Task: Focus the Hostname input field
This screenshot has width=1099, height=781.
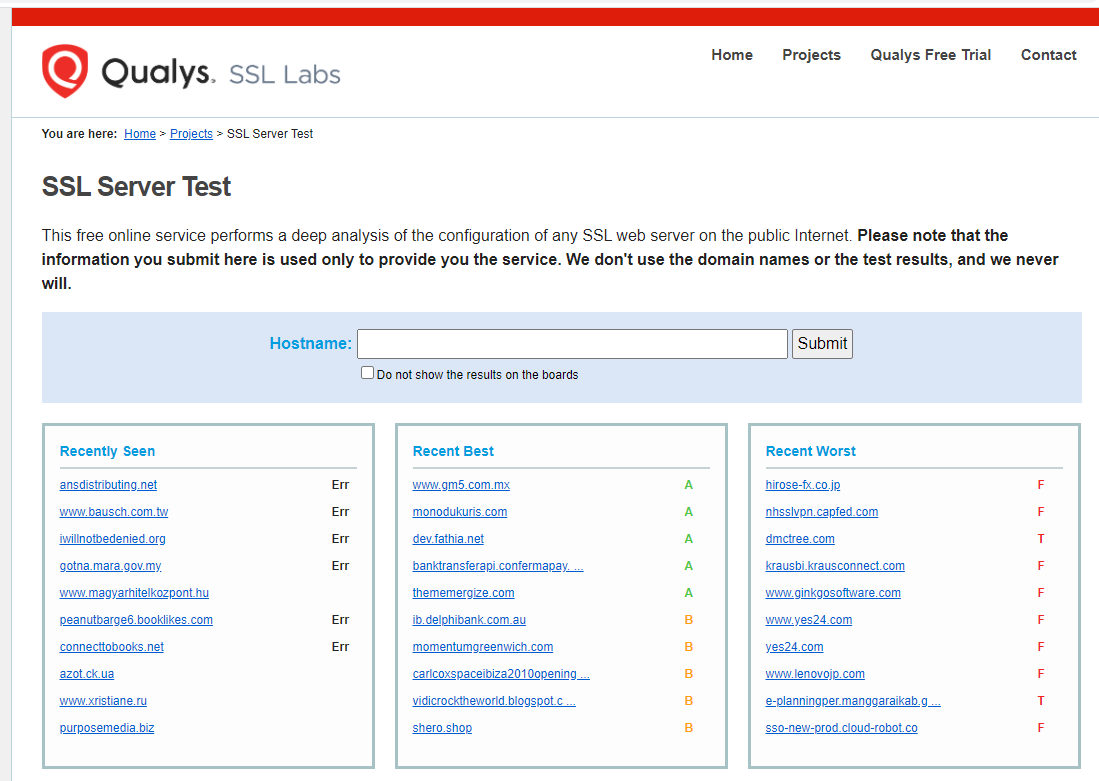Action: tap(572, 344)
